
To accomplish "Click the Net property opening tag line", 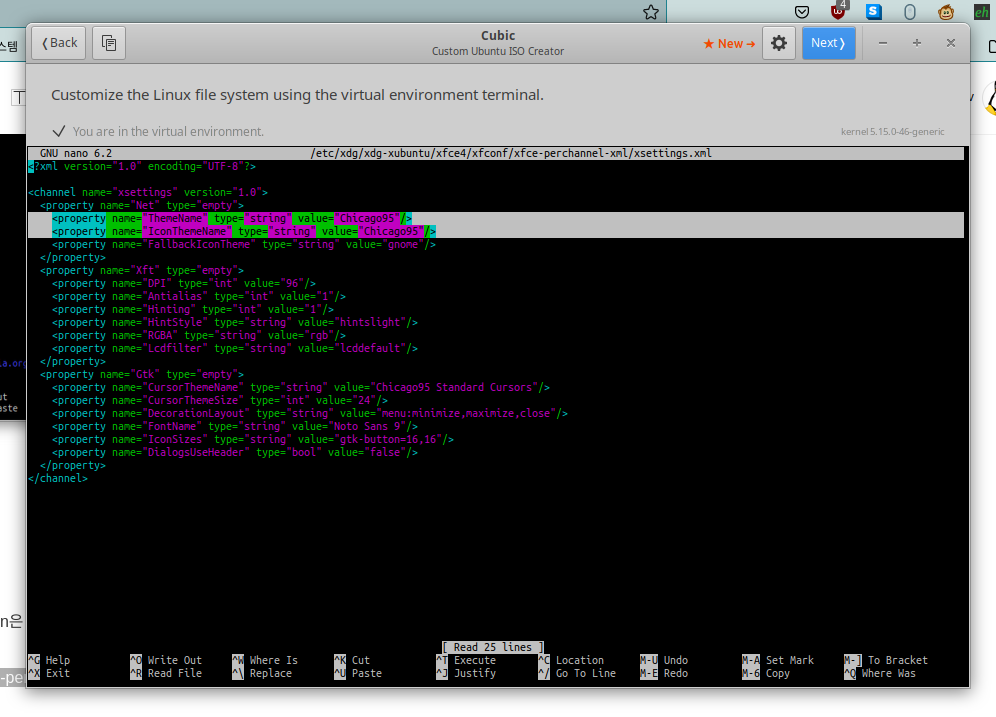I will [x=142, y=206].
